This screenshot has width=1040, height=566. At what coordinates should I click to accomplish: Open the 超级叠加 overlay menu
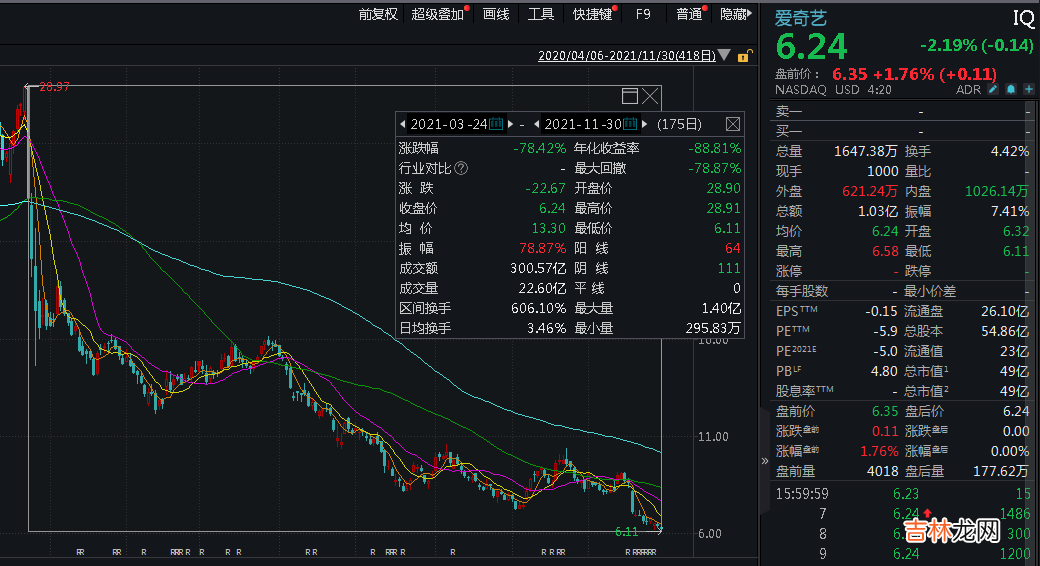(x=438, y=14)
